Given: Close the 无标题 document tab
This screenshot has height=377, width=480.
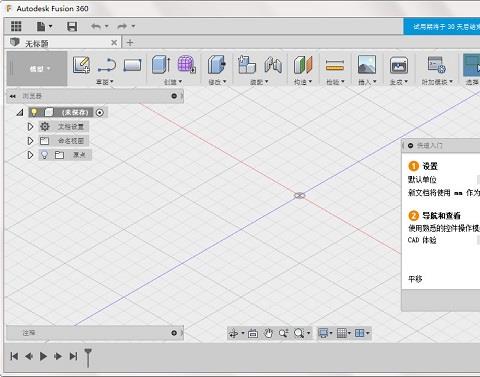Looking at the screenshot, I should (114, 43).
